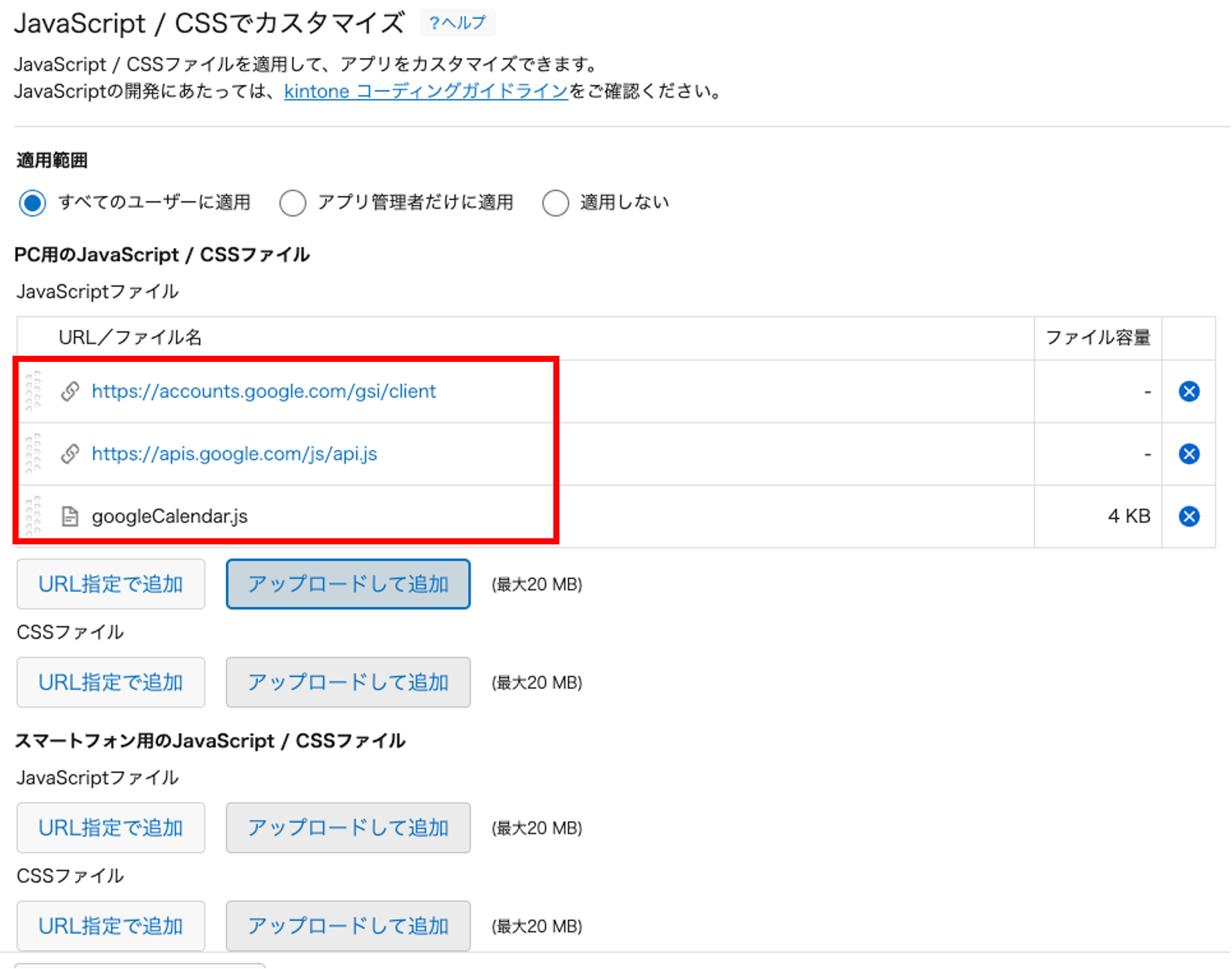Select the '適用しない' radio button
This screenshot has height=969, width=1232.
click(555, 203)
